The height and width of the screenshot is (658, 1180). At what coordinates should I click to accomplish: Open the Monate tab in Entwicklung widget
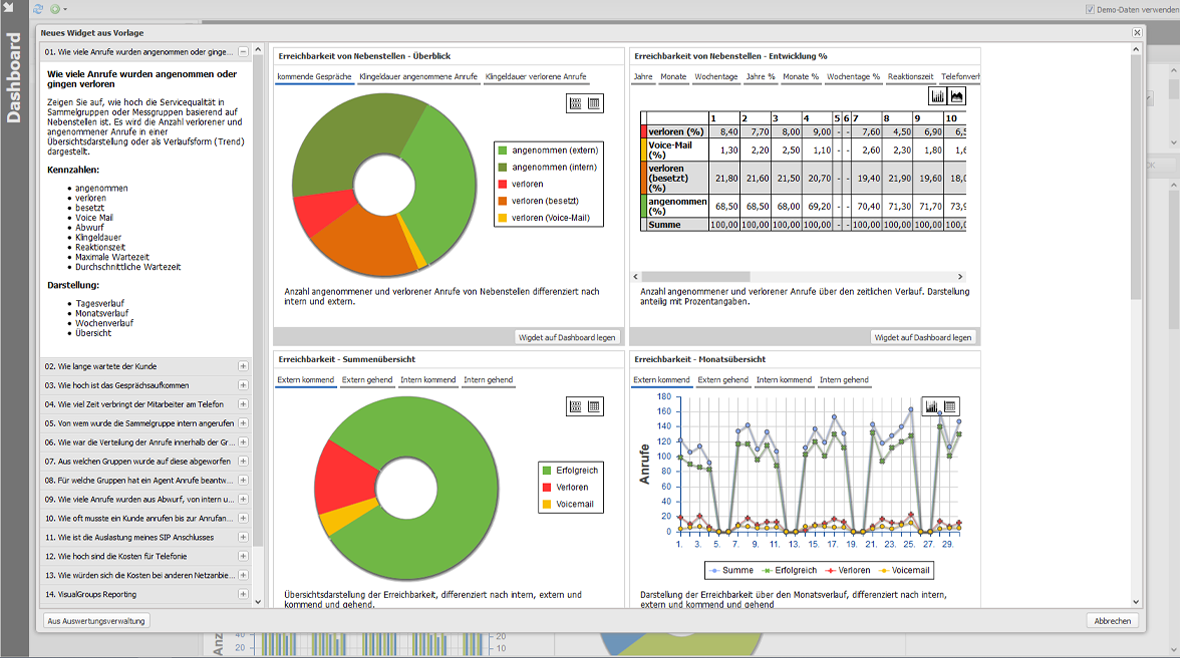(x=674, y=76)
